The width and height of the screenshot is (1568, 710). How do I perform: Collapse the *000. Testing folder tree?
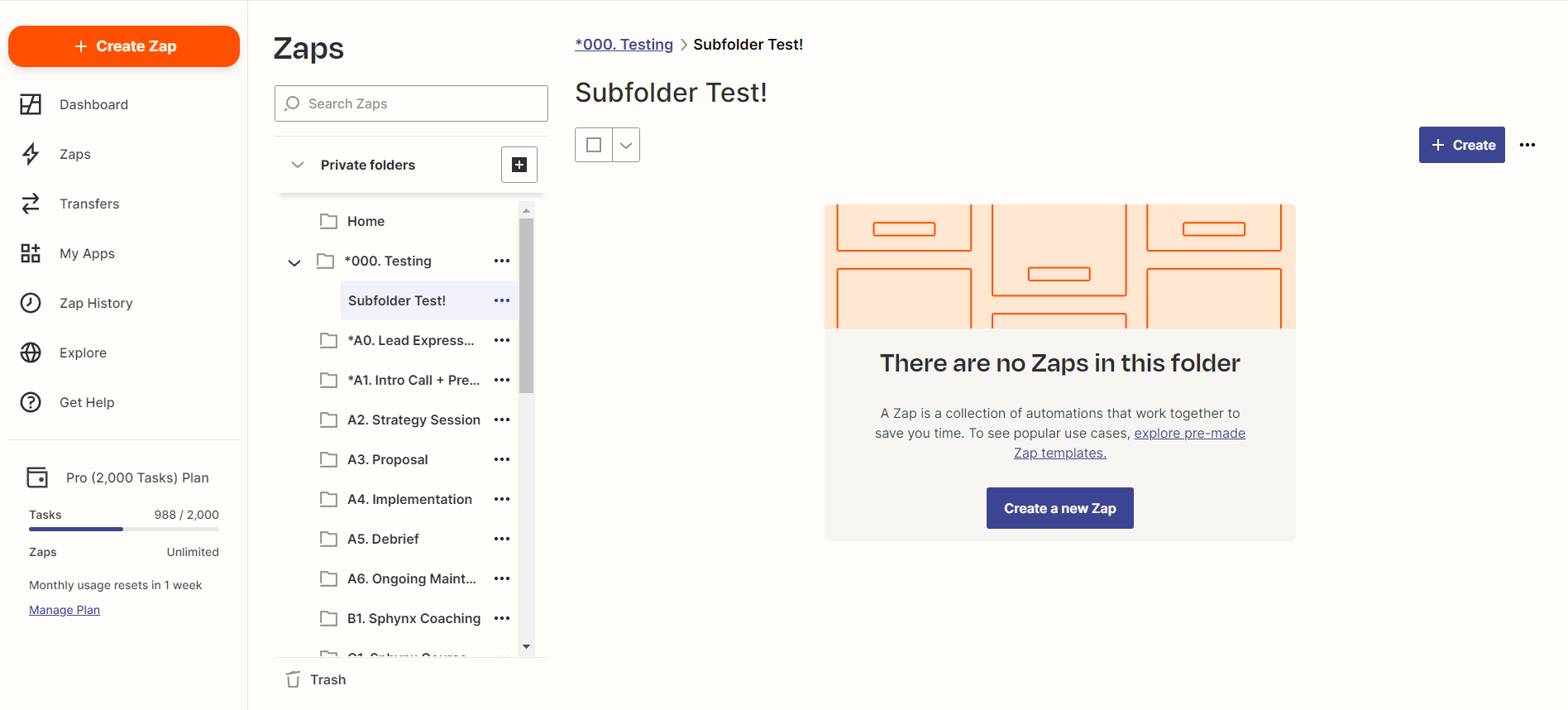(x=294, y=262)
